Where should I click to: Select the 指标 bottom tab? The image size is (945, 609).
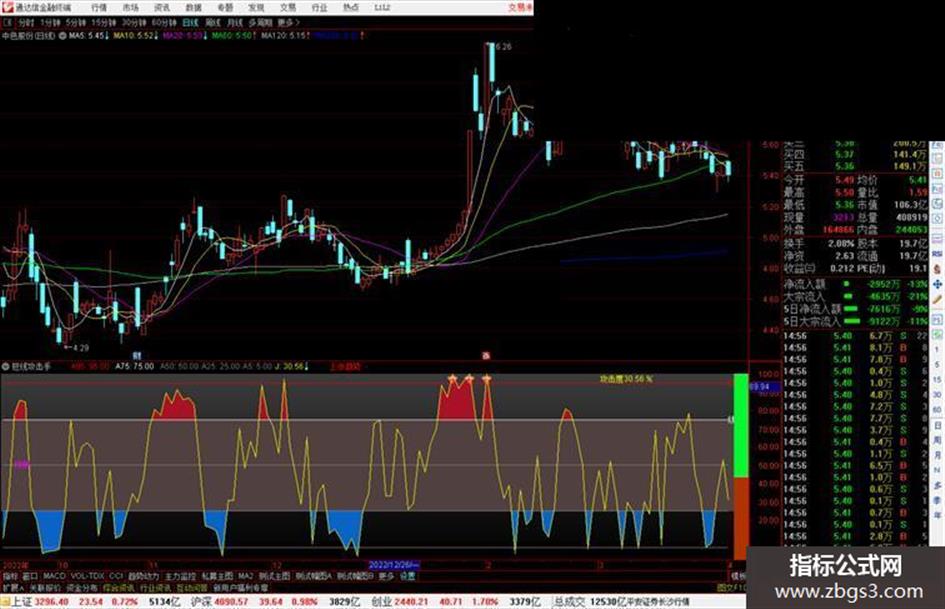[x=10, y=576]
